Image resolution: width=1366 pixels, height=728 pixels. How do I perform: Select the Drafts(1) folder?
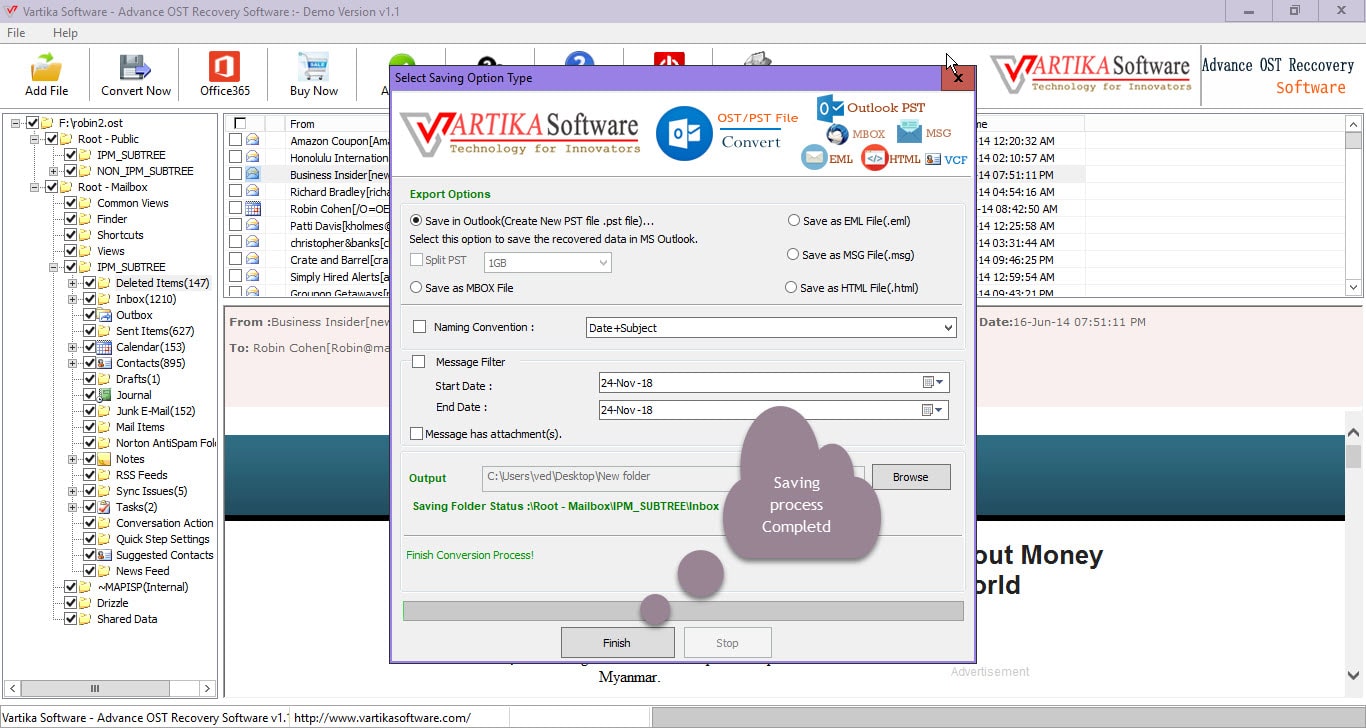[x=138, y=379]
